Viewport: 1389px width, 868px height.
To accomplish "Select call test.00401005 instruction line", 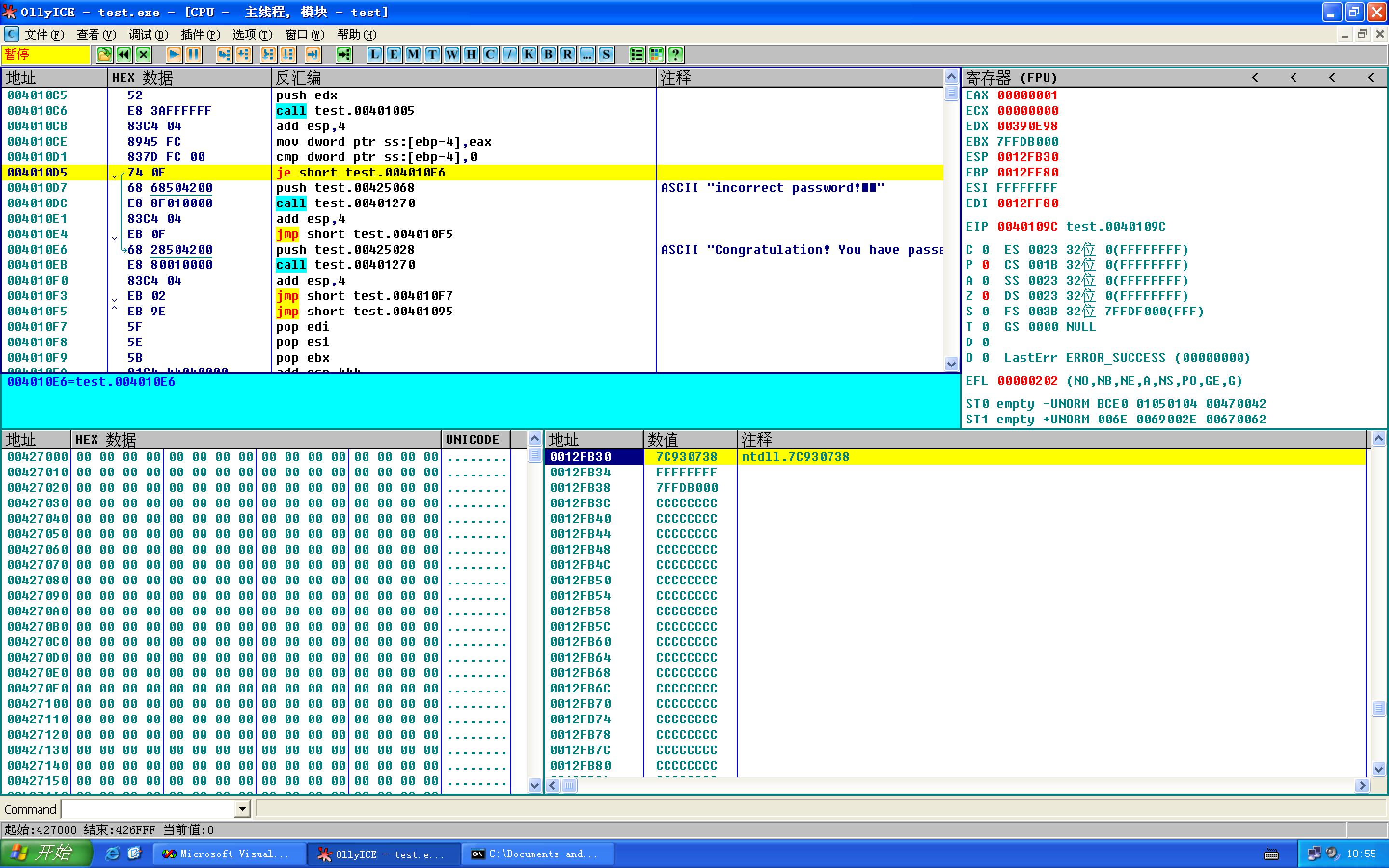I will click(472, 110).
